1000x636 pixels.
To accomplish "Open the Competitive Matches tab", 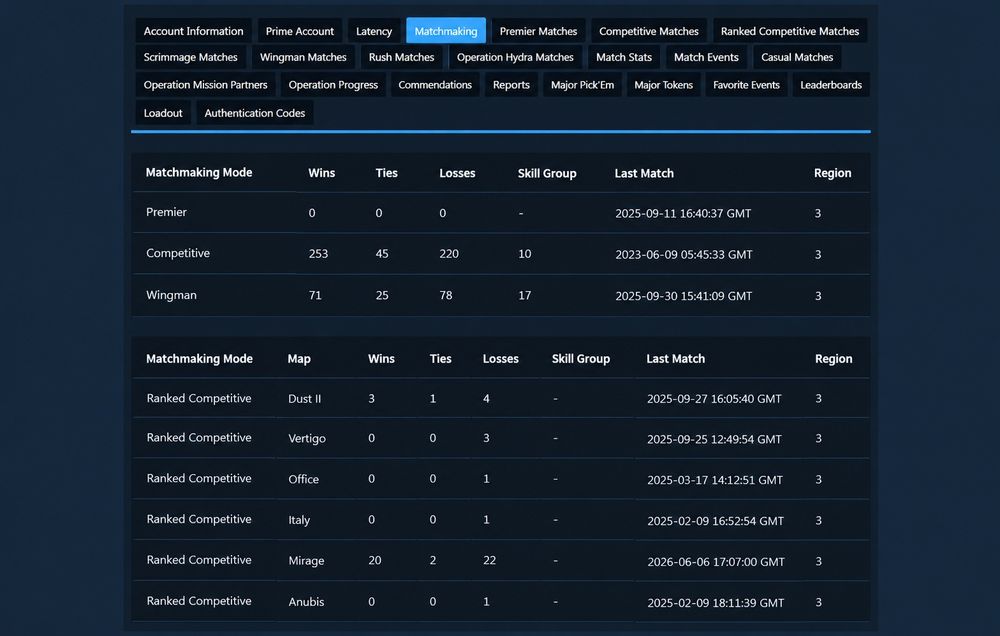I will pyautogui.click(x=649, y=31).
